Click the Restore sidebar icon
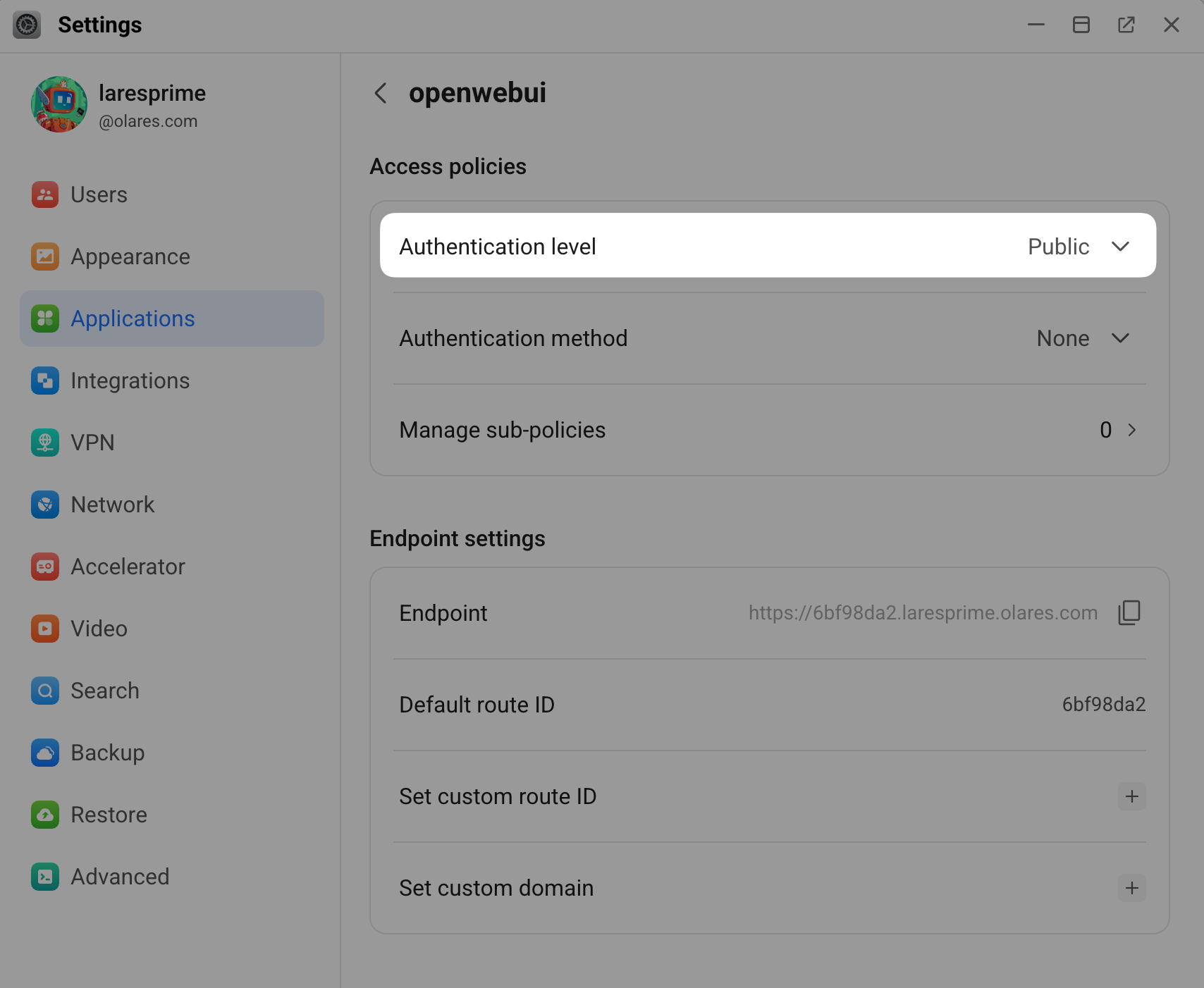The image size is (1204, 988). [45, 815]
